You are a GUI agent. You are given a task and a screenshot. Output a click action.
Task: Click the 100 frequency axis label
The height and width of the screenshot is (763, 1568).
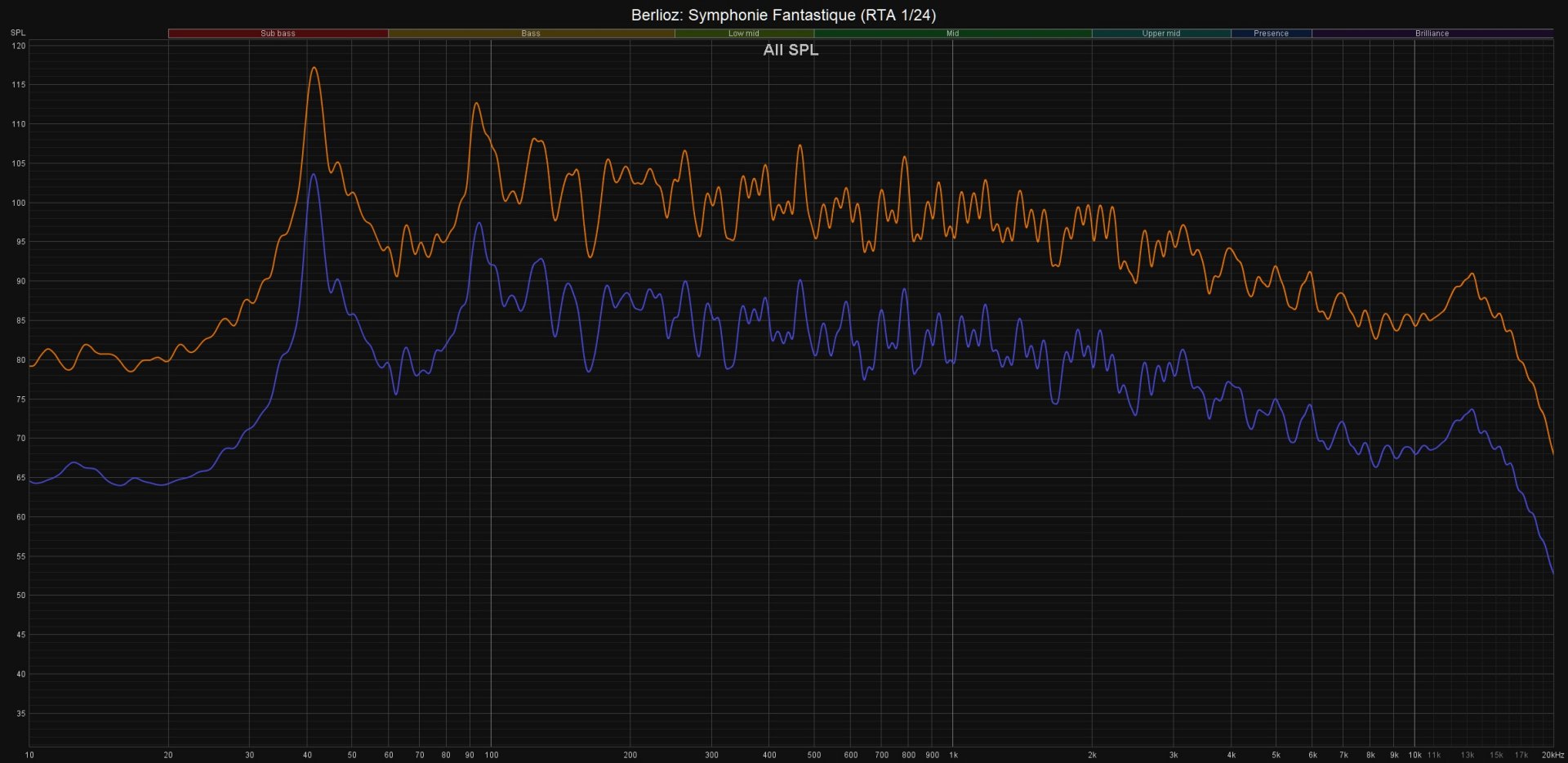point(491,755)
